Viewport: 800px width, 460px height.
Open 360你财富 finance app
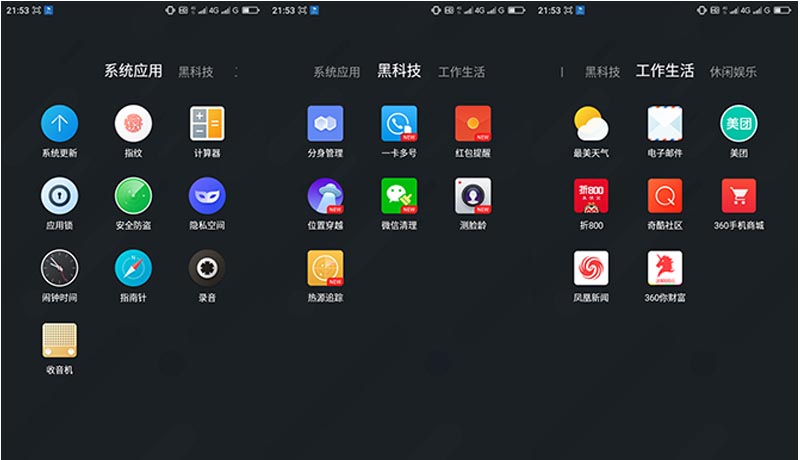(x=665, y=268)
